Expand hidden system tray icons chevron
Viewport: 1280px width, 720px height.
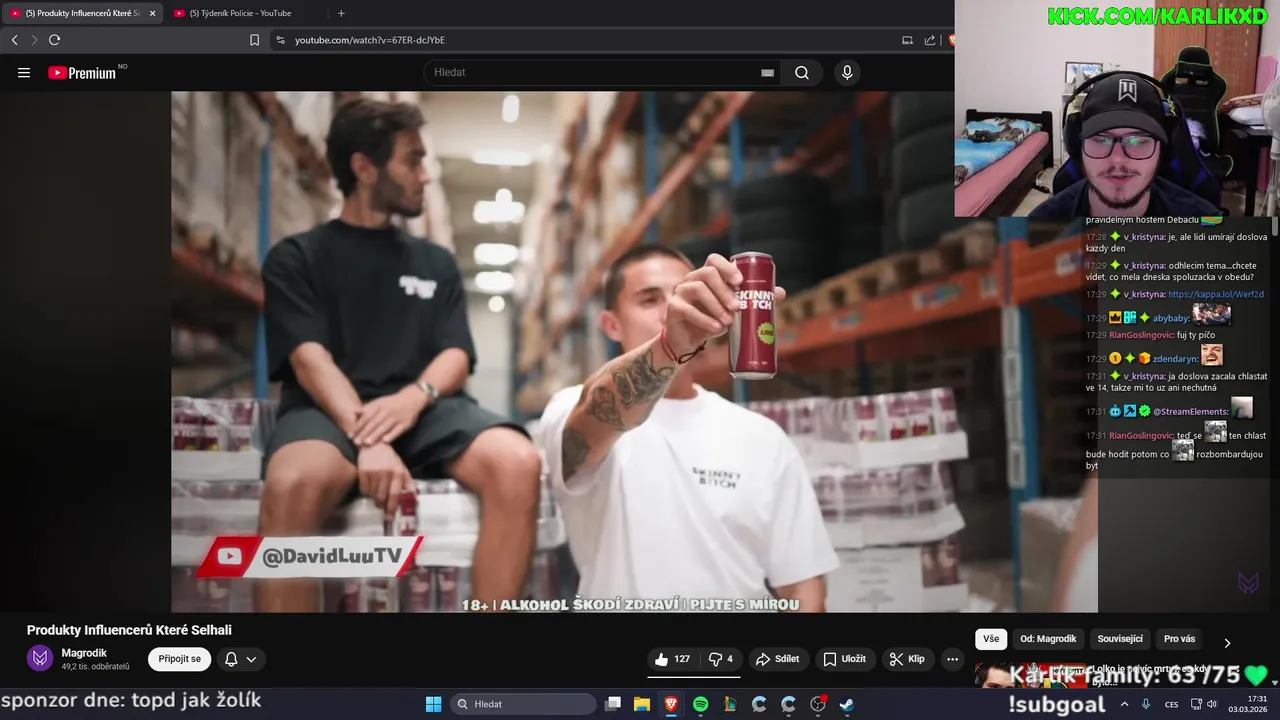[x=1124, y=704]
